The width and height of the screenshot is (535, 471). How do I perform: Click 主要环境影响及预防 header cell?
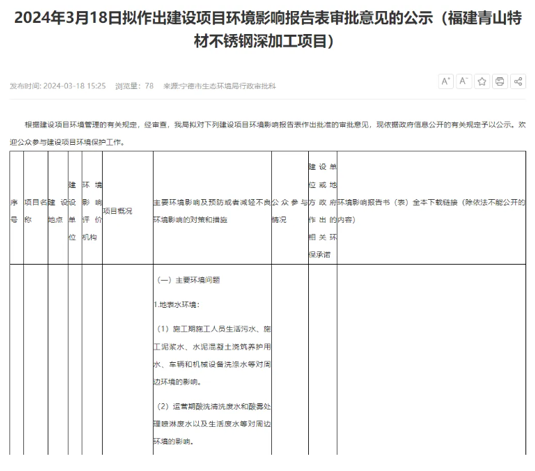(212, 208)
